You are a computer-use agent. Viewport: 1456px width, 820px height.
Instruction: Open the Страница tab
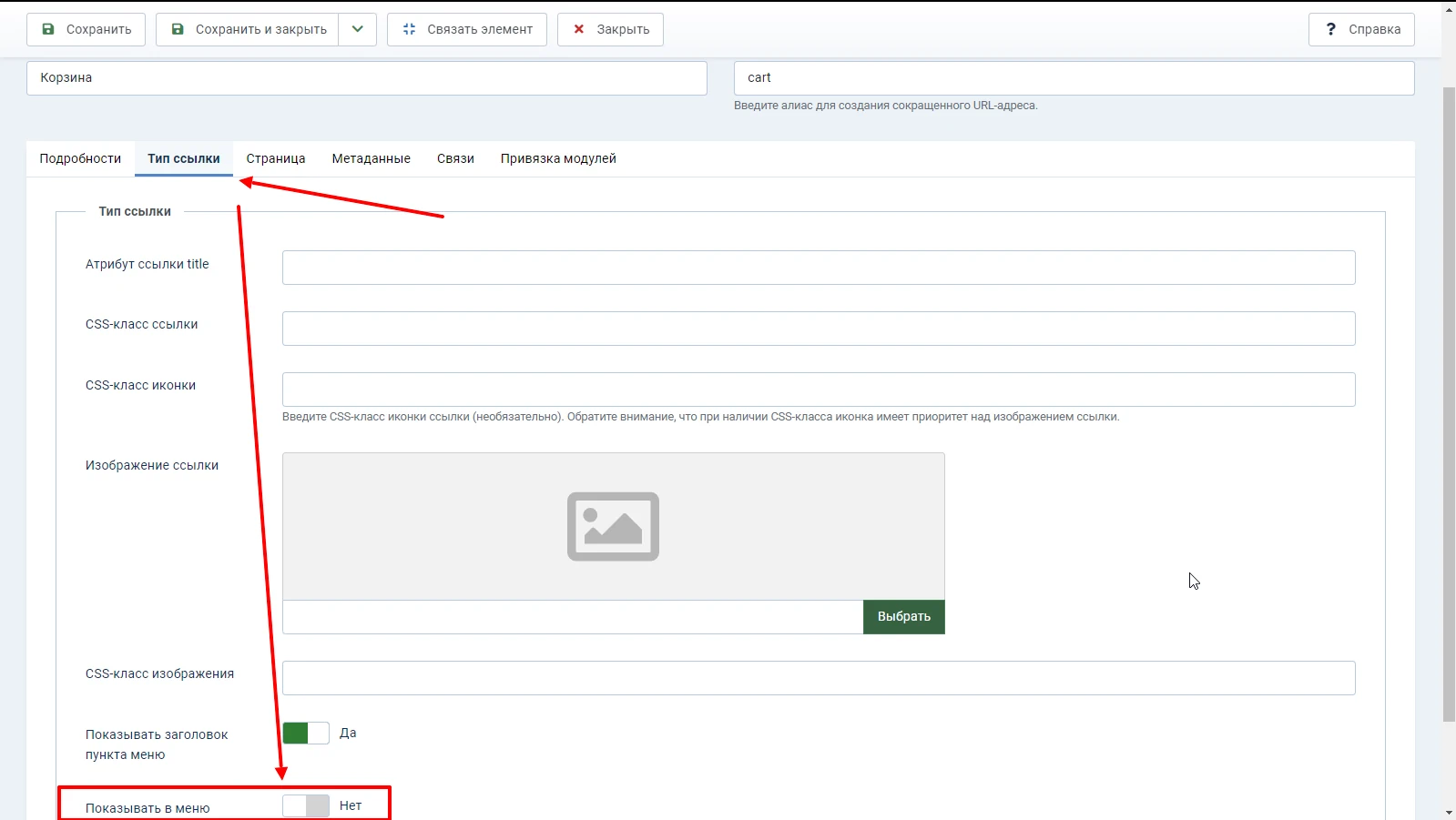(276, 158)
